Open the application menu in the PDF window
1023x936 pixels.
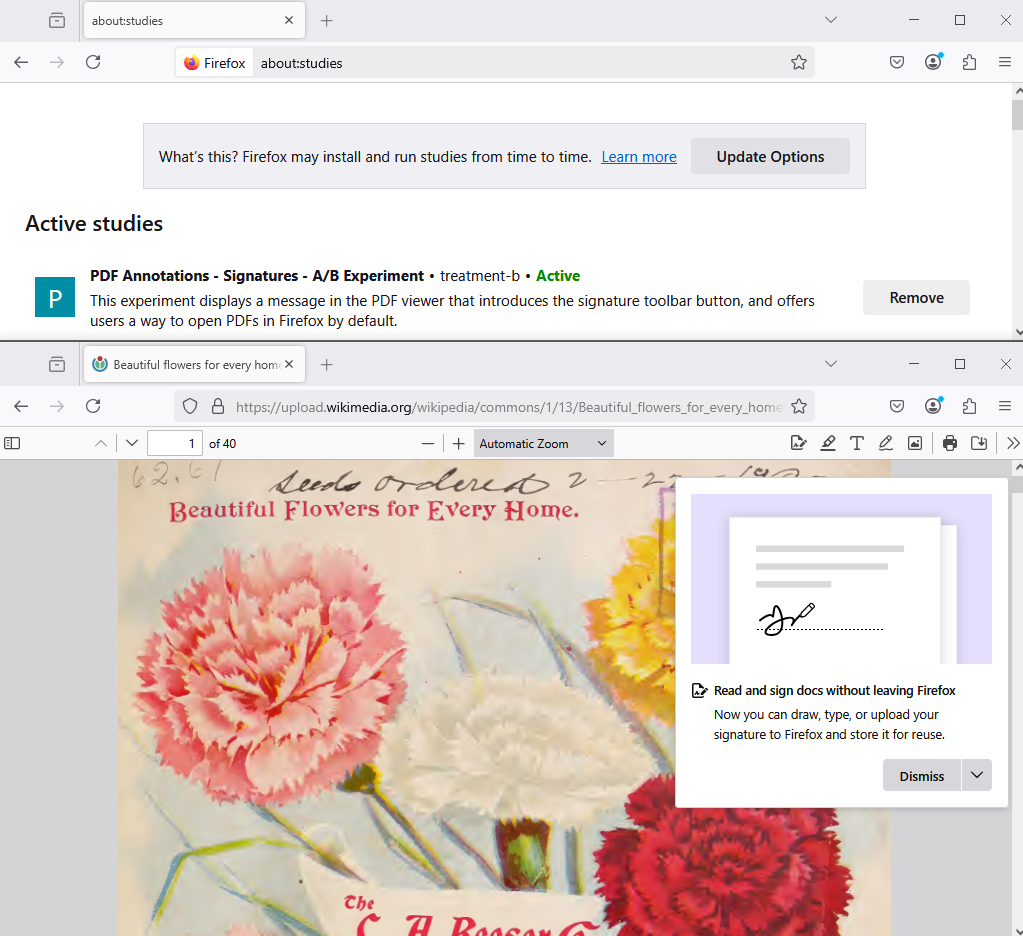(x=1005, y=406)
